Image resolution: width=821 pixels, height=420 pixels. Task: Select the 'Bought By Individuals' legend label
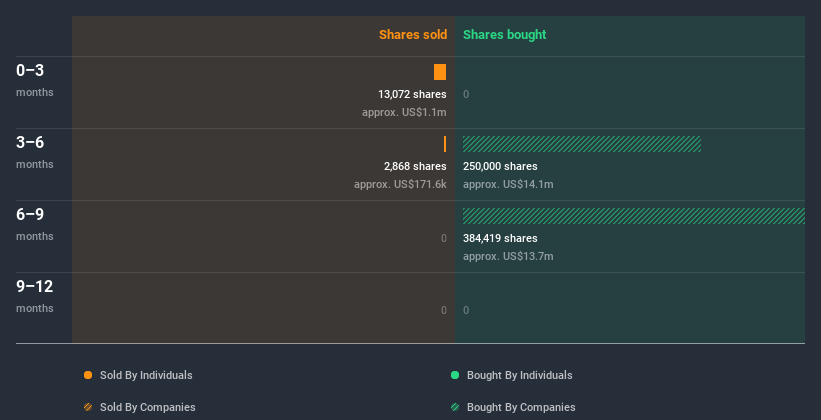[519, 375]
